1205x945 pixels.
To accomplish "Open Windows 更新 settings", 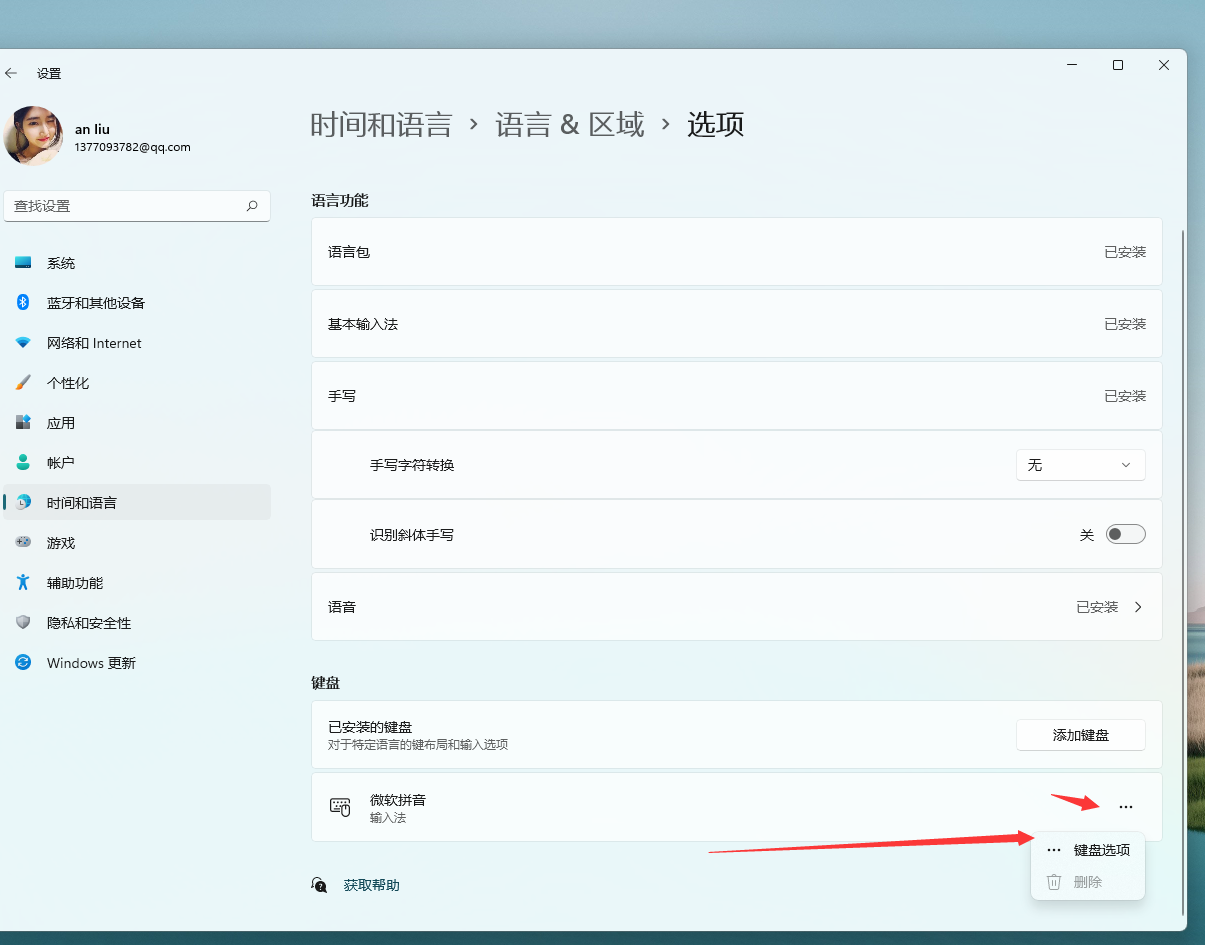I will (90, 662).
